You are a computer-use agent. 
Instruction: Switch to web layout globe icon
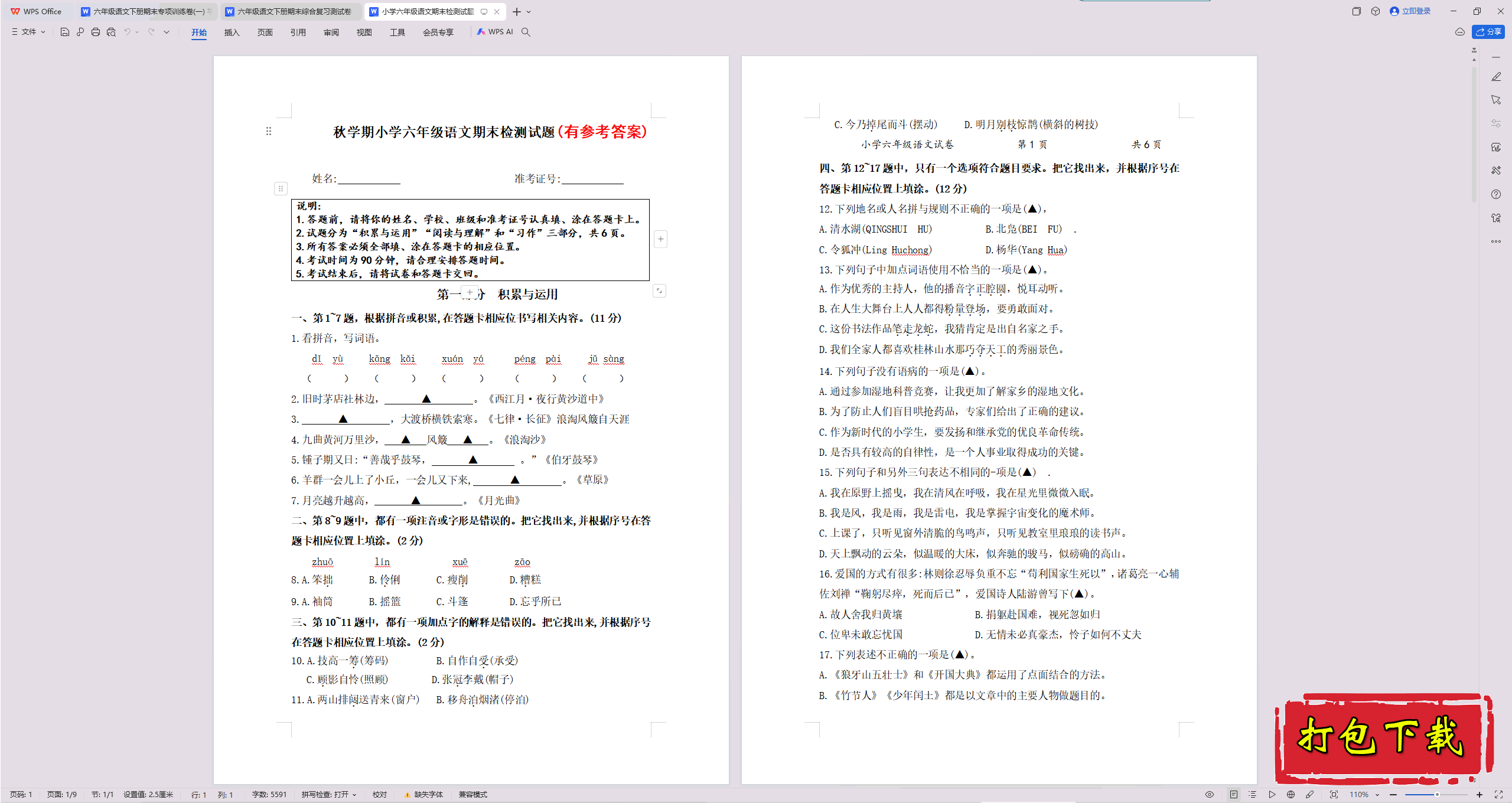(1291, 795)
